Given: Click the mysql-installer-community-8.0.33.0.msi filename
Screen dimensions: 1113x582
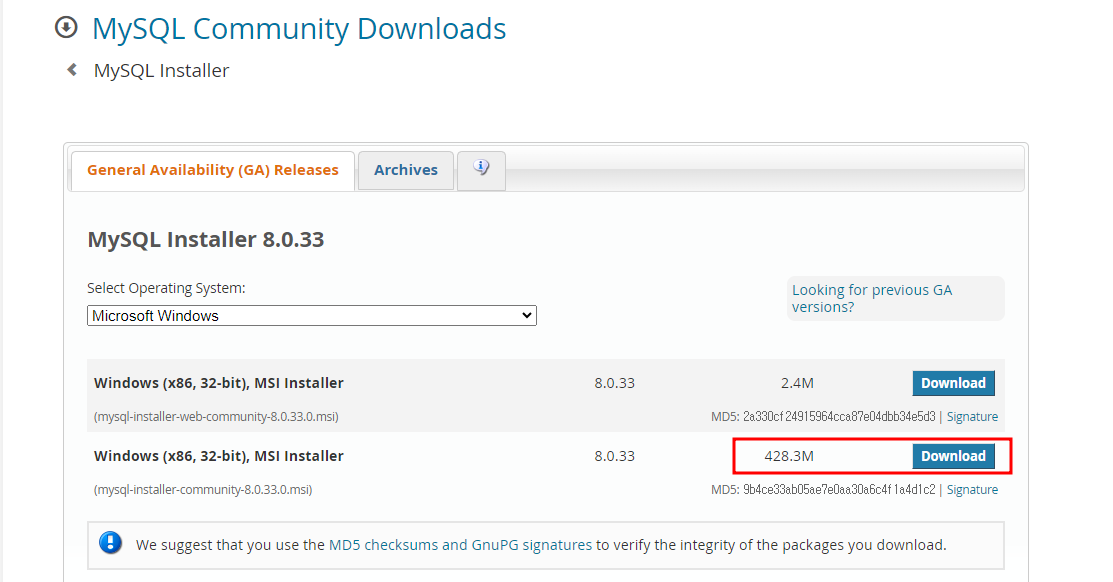Looking at the screenshot, I should coord(203,490).
